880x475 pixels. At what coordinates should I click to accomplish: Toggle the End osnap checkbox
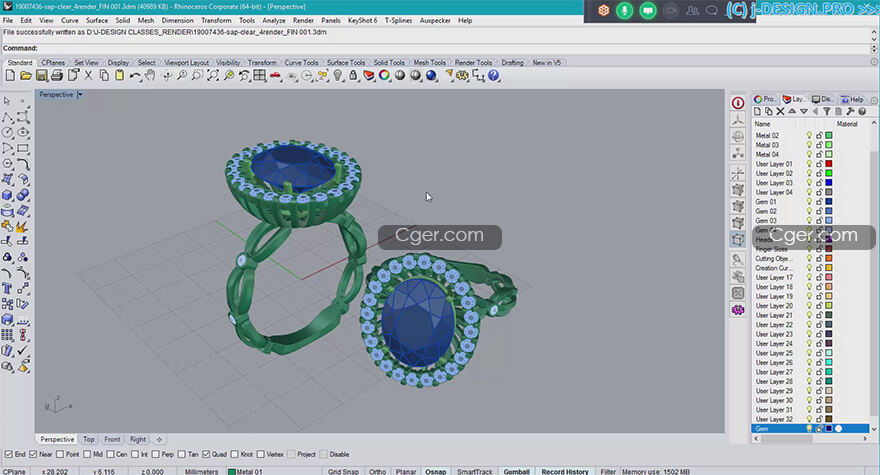click(x=8, y=454)
